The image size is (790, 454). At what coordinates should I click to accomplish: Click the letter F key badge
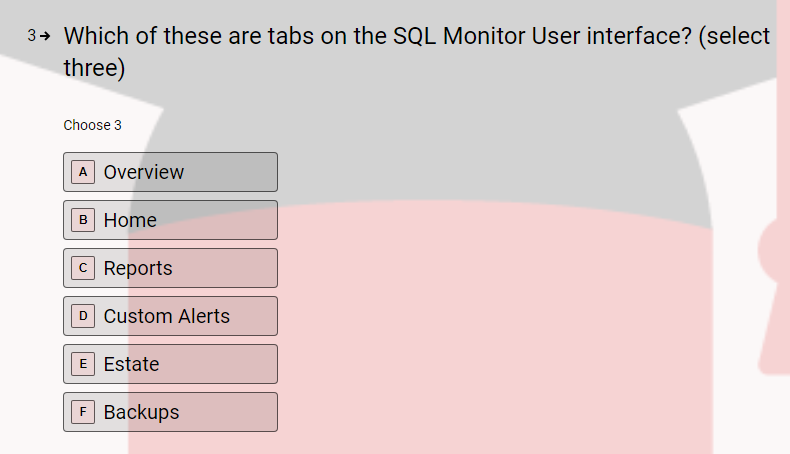tap(83, 412)
